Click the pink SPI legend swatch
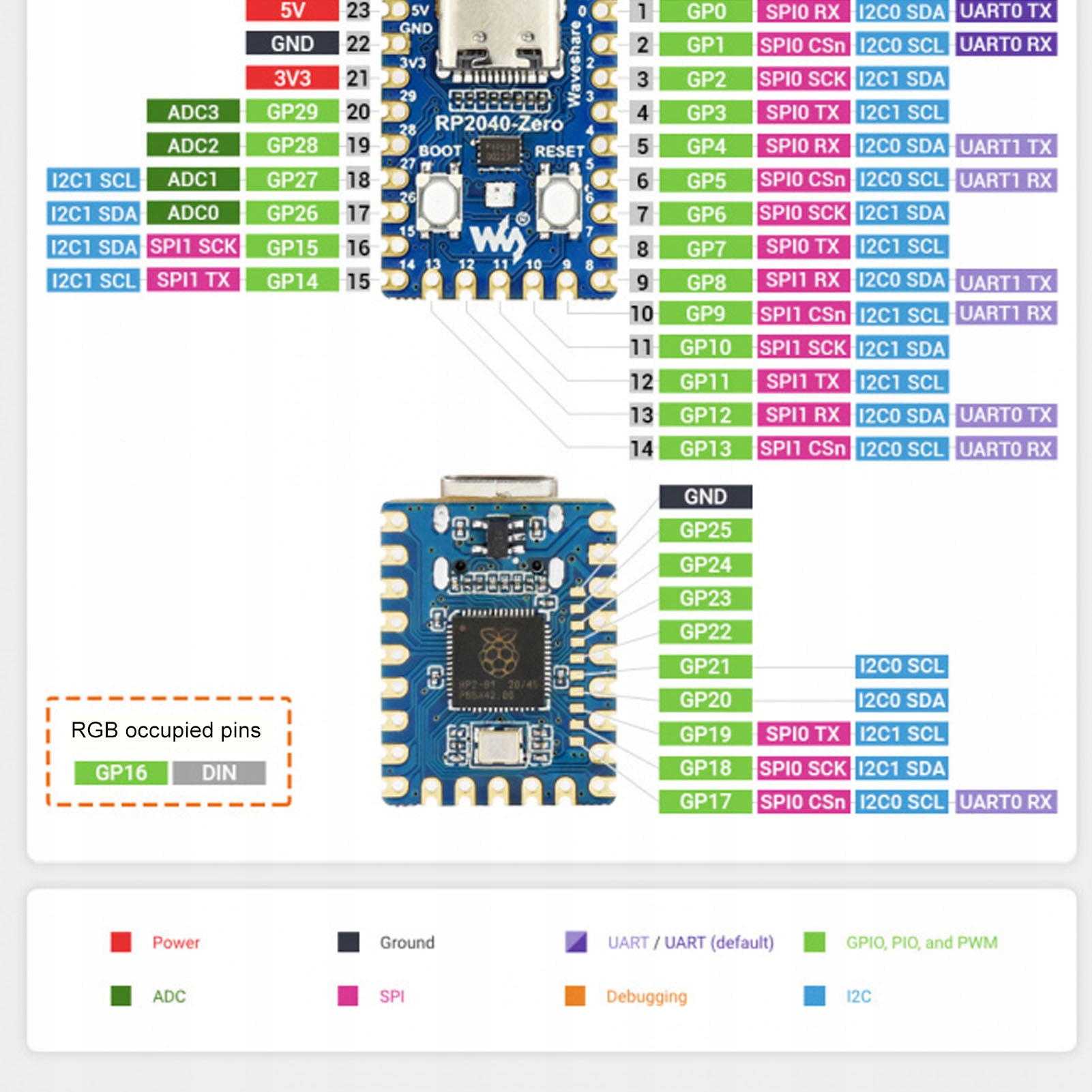Image resolution: width=1092 pixels, height=1092 pixels. point(348,996)
